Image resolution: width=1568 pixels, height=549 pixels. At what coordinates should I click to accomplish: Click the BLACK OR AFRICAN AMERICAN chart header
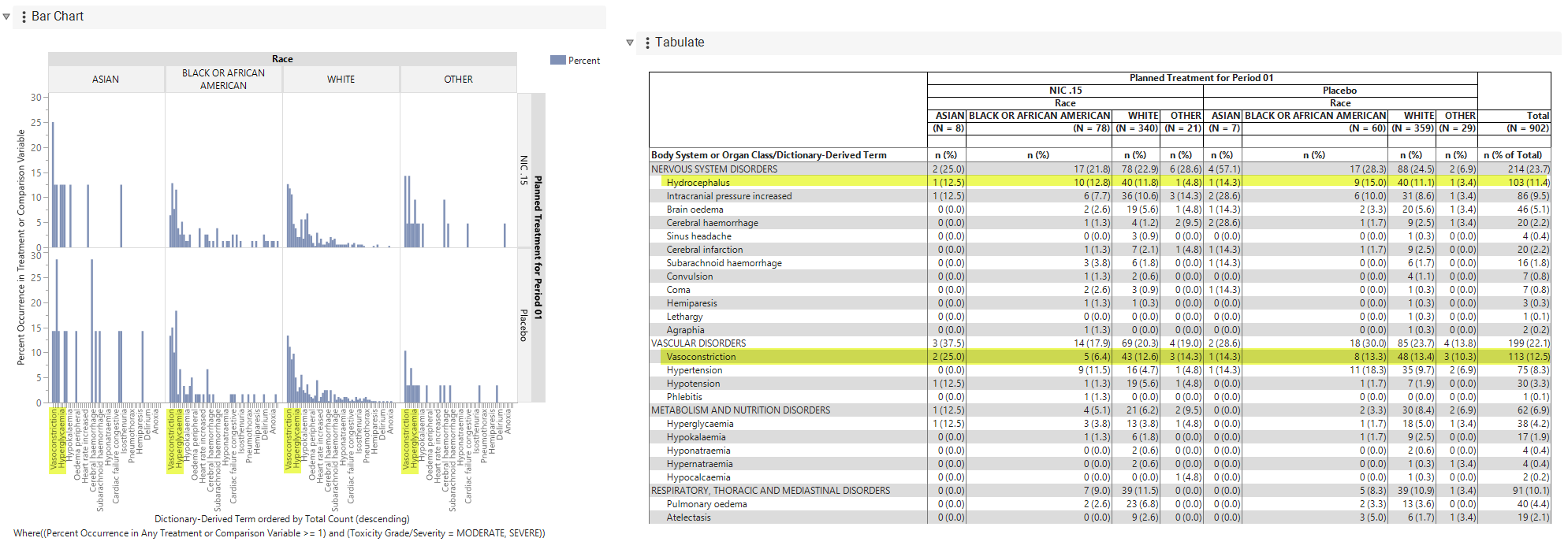(224, 80)
